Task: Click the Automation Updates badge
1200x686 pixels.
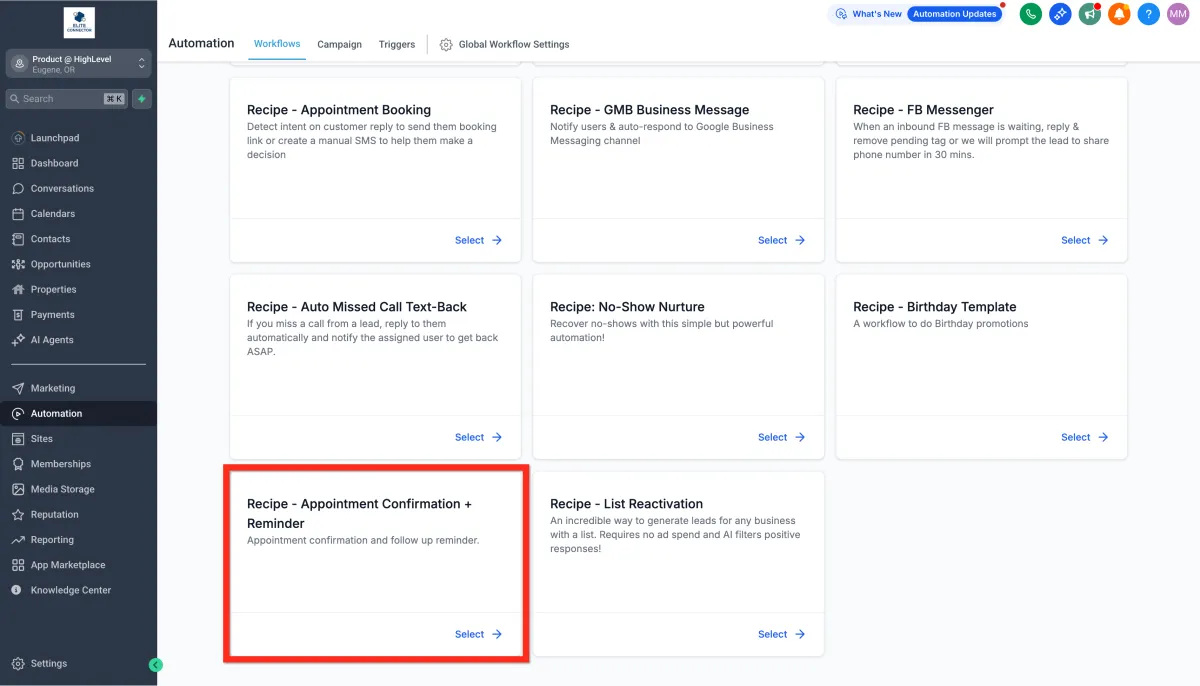Action: pos(954,14)
